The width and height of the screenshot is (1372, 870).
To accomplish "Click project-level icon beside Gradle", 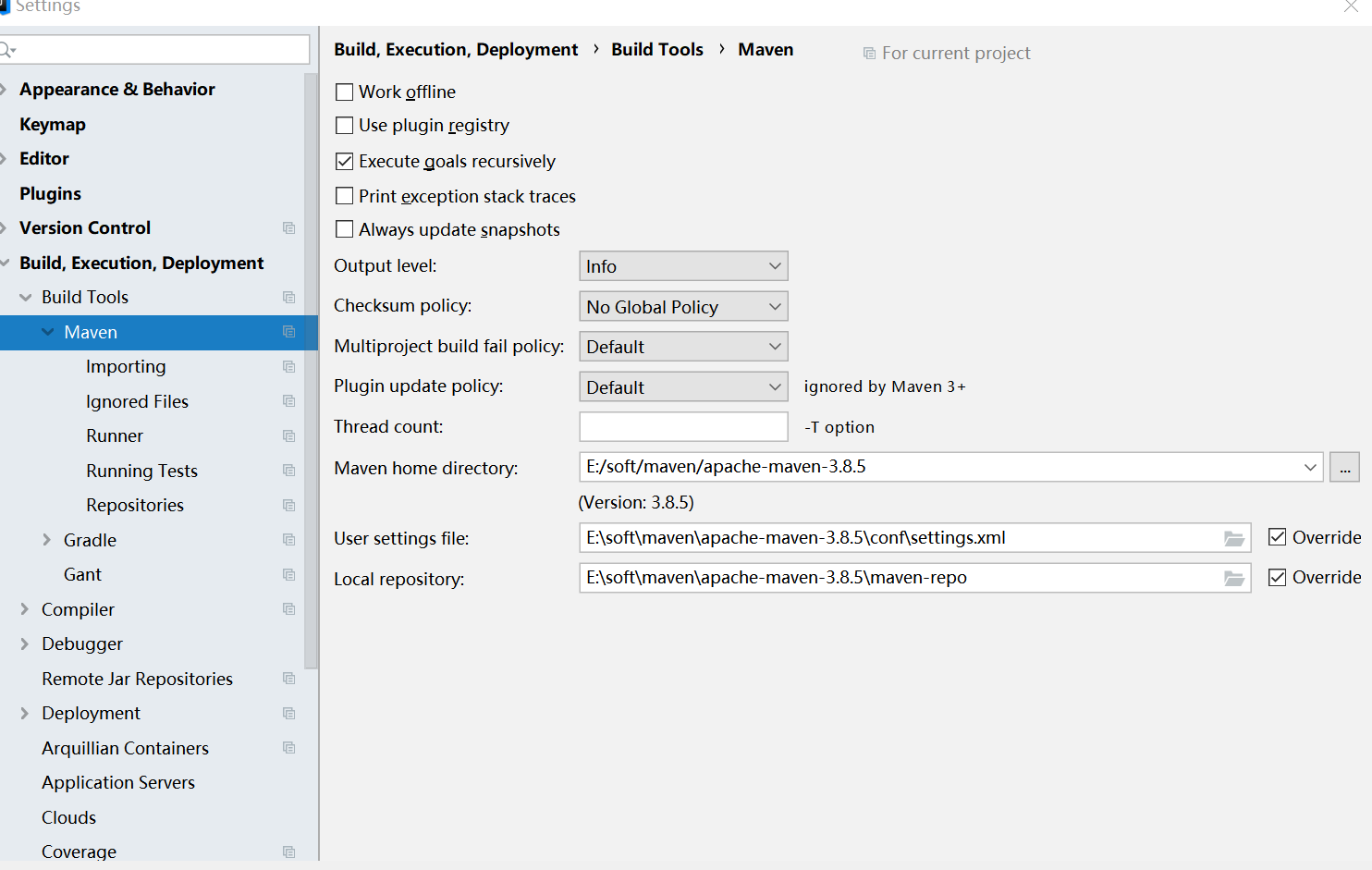I will coord(288,540).
